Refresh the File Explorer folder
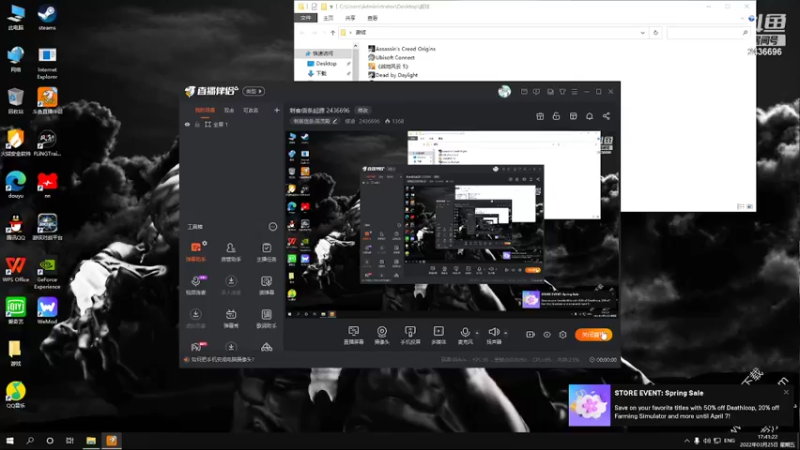800x450 pixels. [656, 33]
